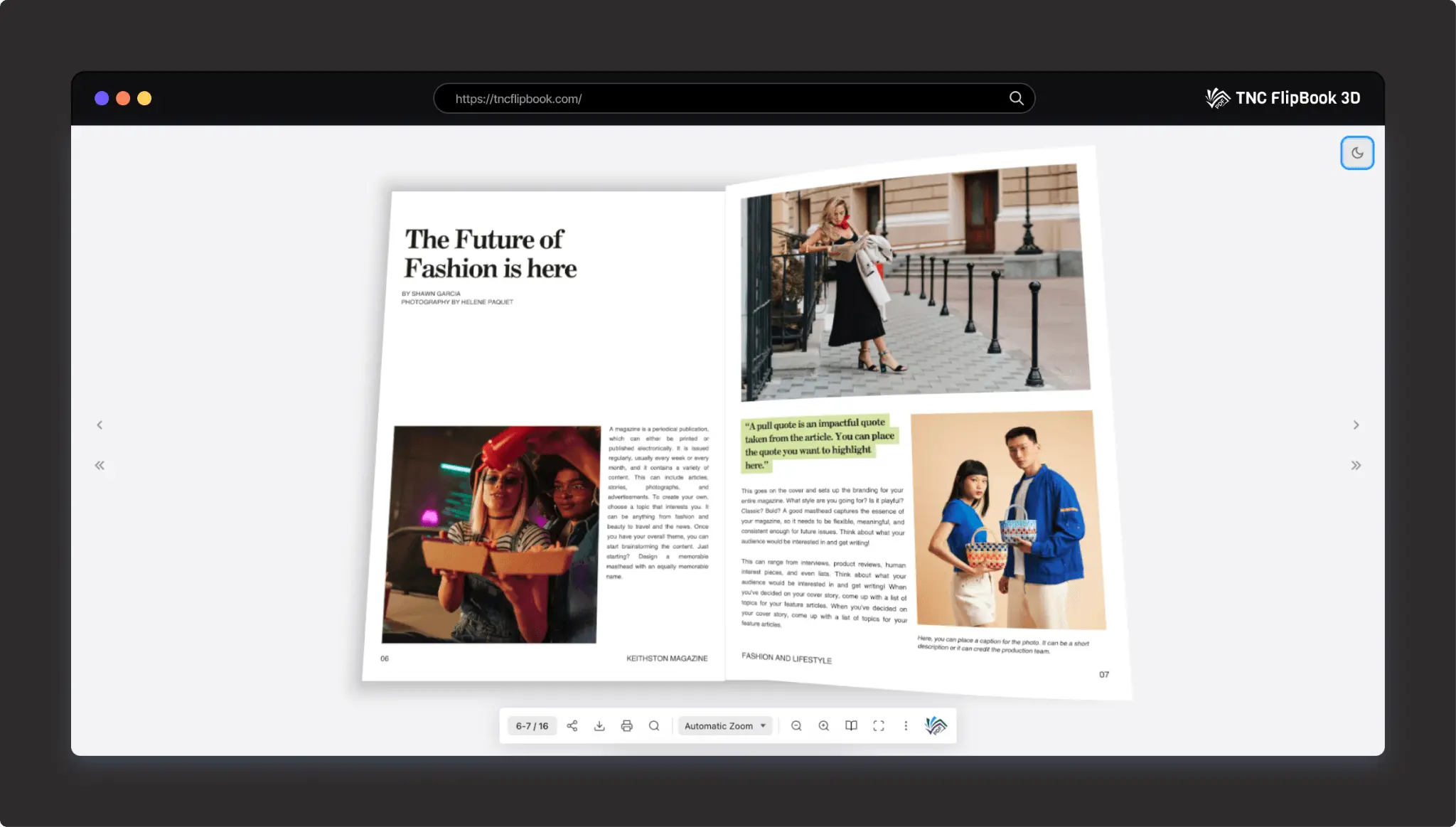
Task: Click the TNC FlipBook 3D header logo
Action: (1283, 98)
